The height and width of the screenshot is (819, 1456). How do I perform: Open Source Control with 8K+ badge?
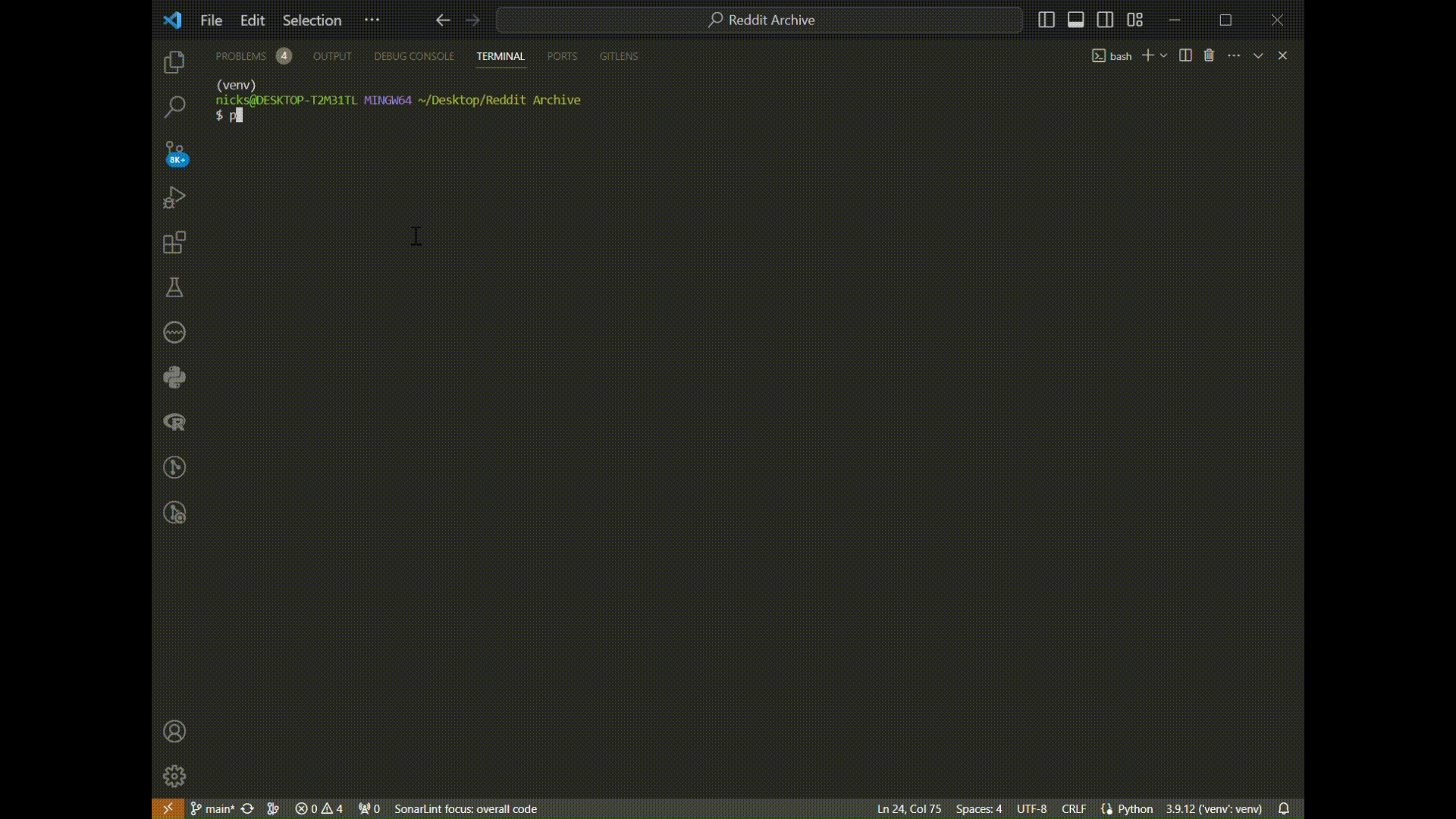174,152
